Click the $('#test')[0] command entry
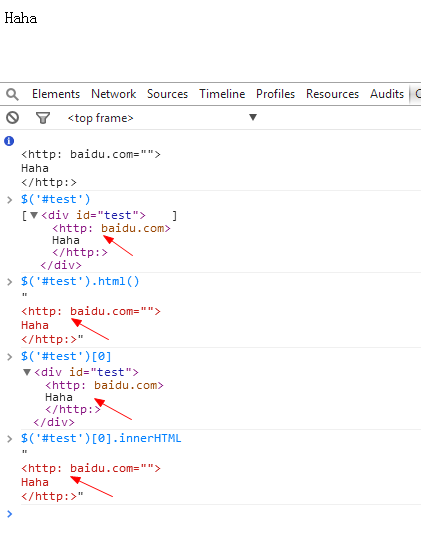421x538 pixels. click(66, 356)
